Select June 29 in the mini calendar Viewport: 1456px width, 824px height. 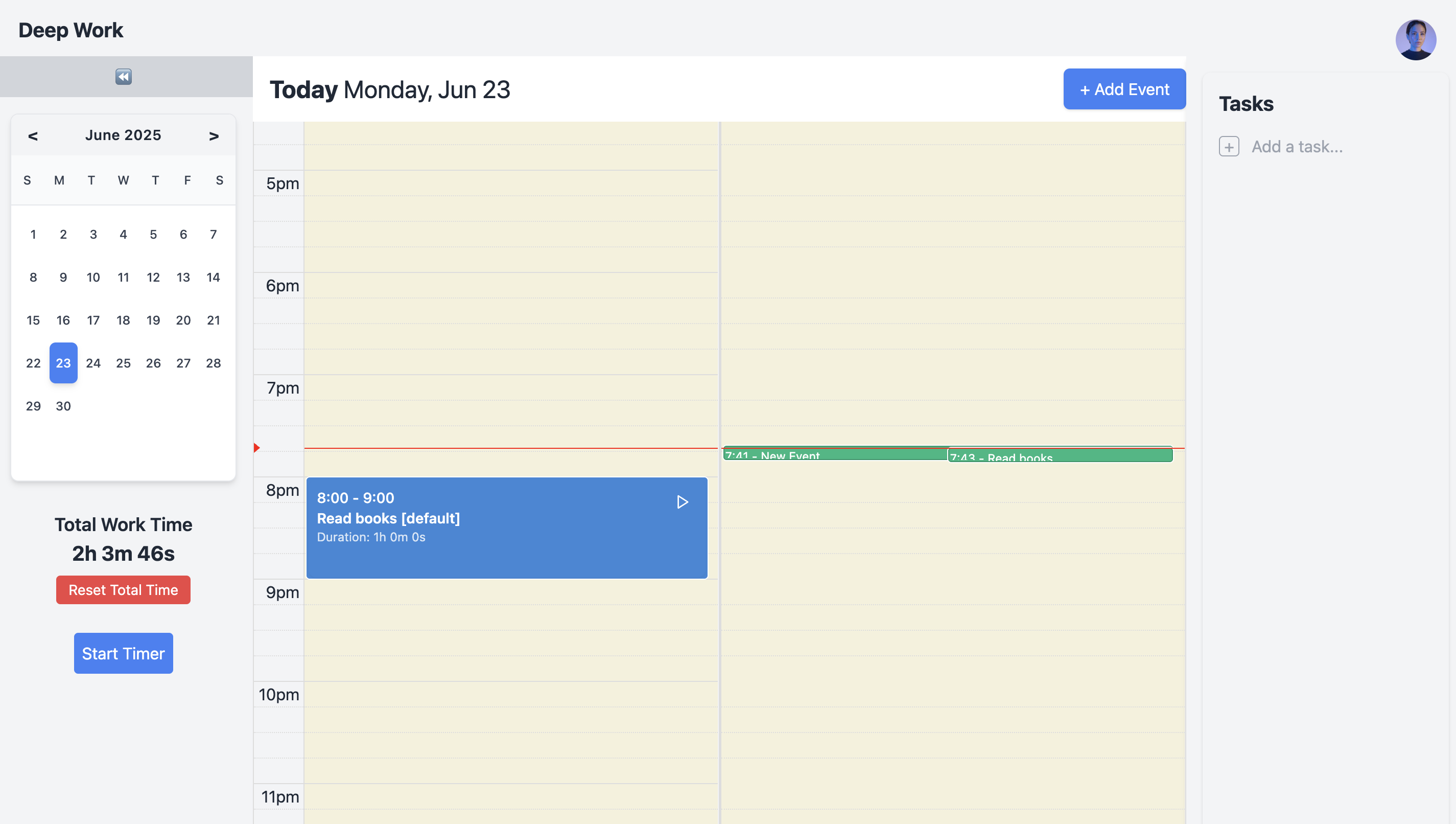(x=33, y=406)
